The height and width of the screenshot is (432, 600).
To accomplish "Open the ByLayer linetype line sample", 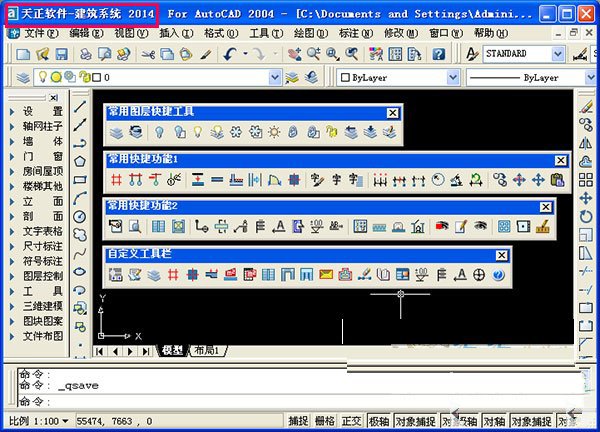I will point(494,78).
